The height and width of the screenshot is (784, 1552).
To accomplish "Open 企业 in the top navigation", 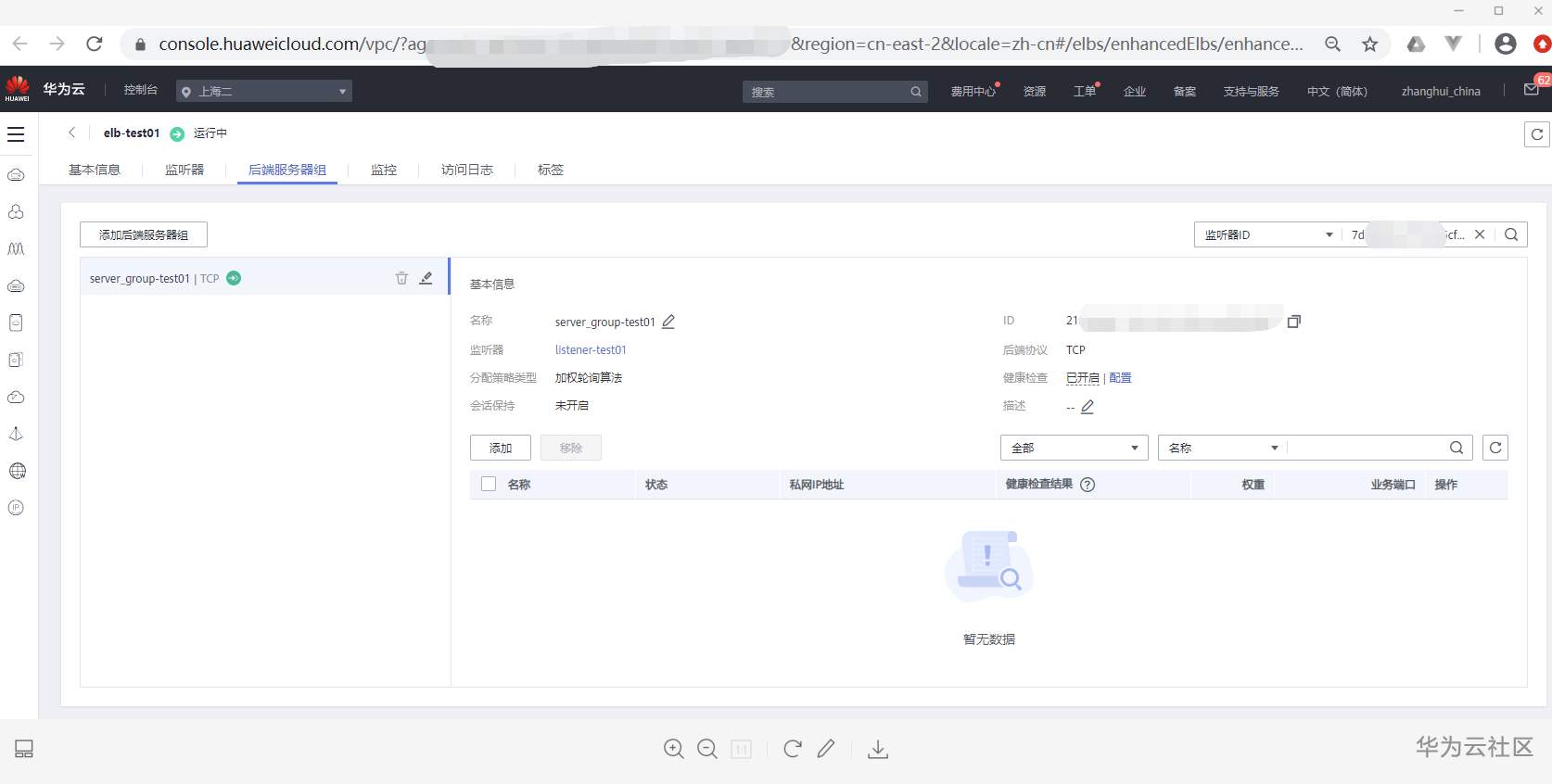I will 1135,91.
